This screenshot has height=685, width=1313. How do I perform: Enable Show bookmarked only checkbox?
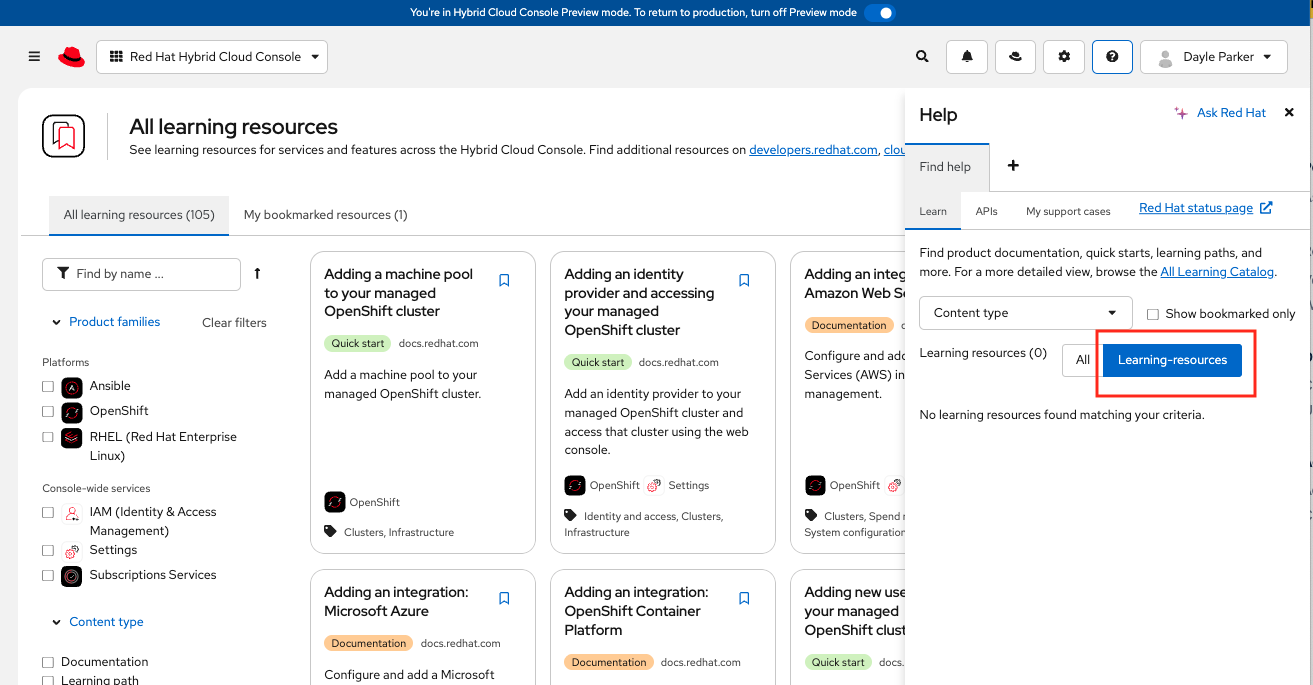1153,314
